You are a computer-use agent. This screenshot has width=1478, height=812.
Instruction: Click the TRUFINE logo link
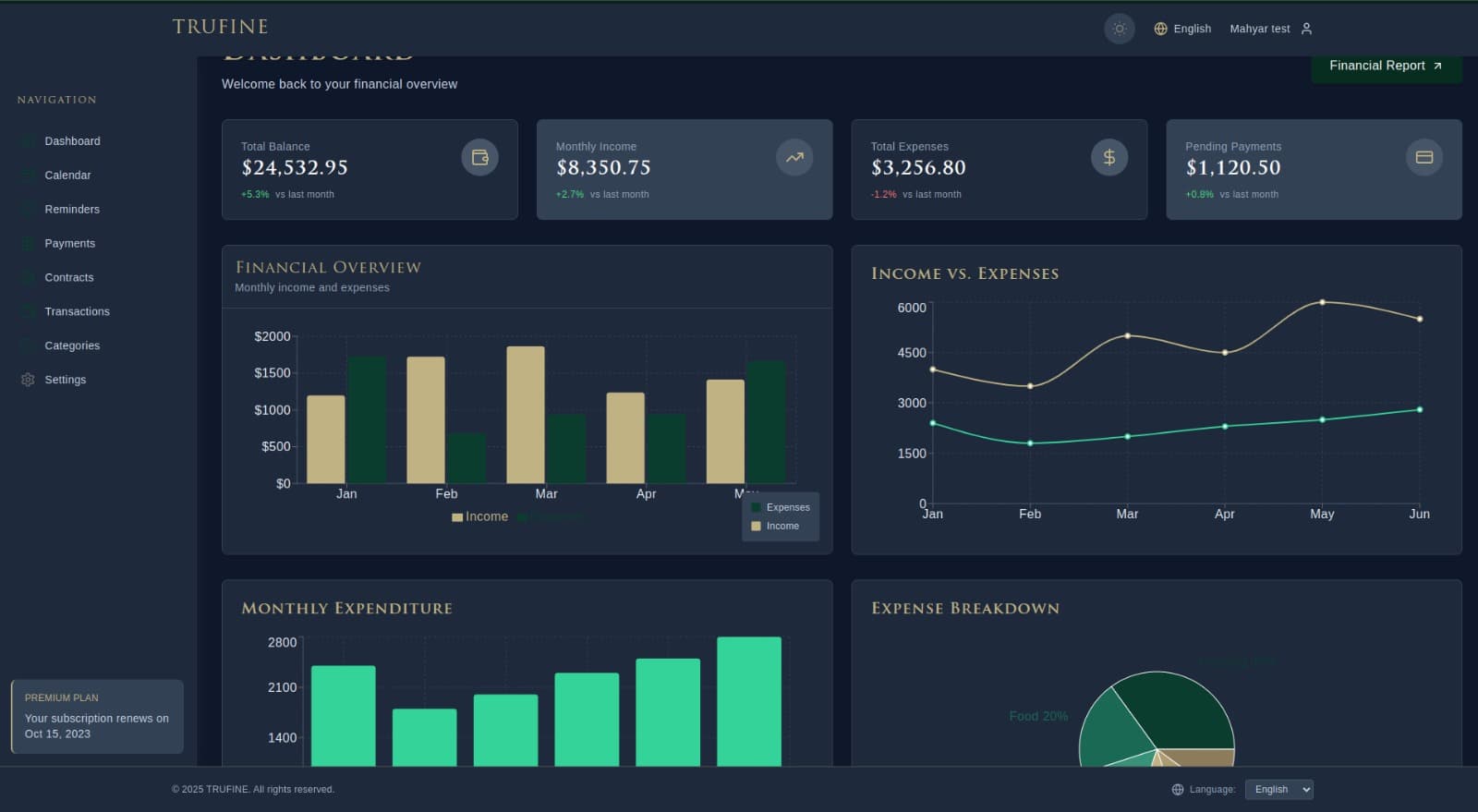pos(220,27)
